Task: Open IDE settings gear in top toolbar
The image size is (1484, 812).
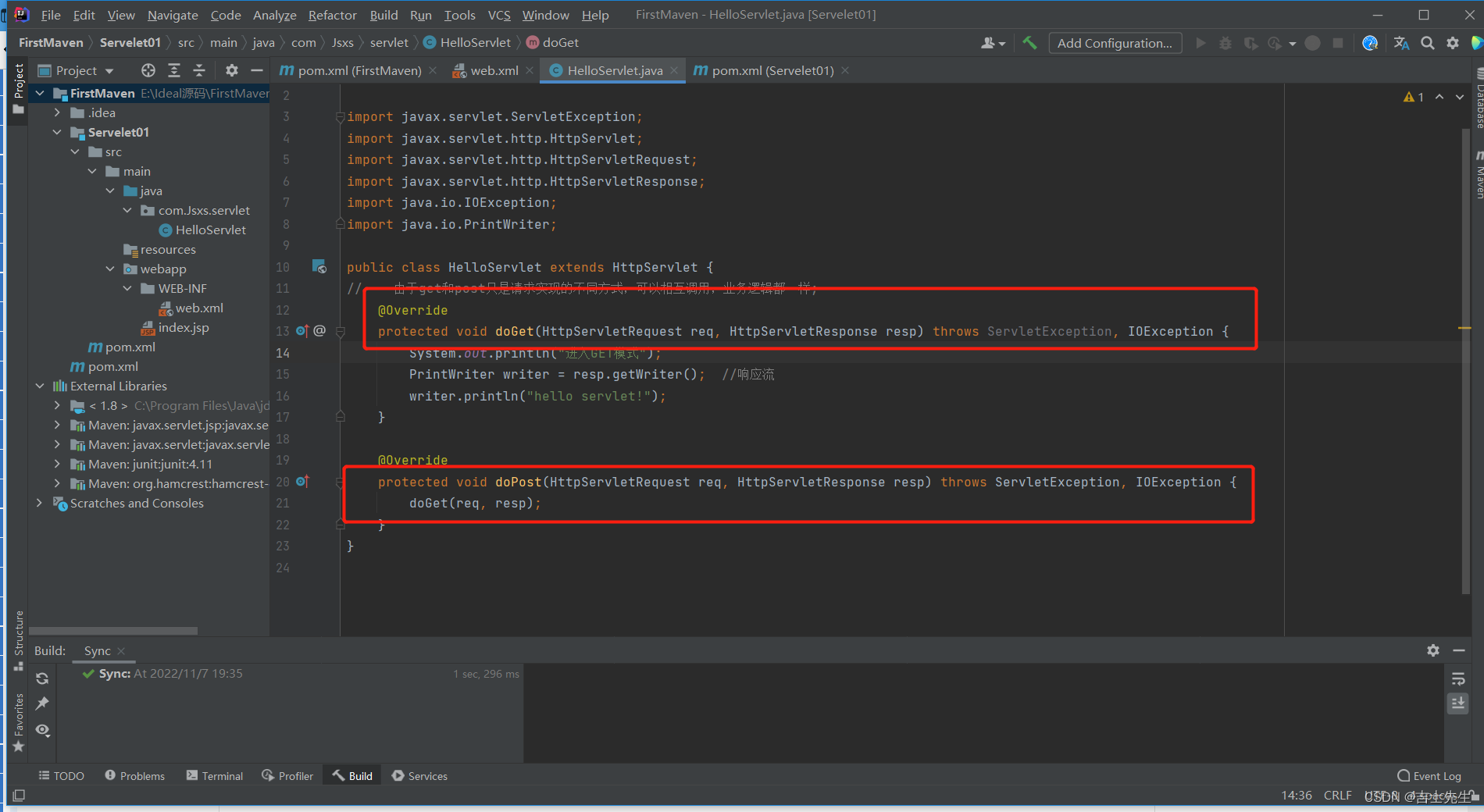Action: 1452,43
